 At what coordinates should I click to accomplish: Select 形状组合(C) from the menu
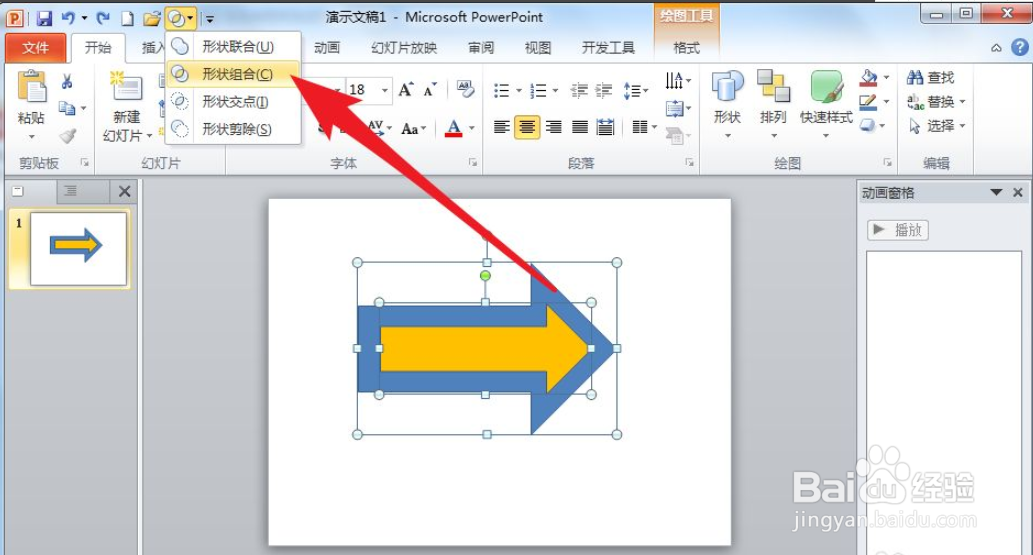tap(233, 74)
